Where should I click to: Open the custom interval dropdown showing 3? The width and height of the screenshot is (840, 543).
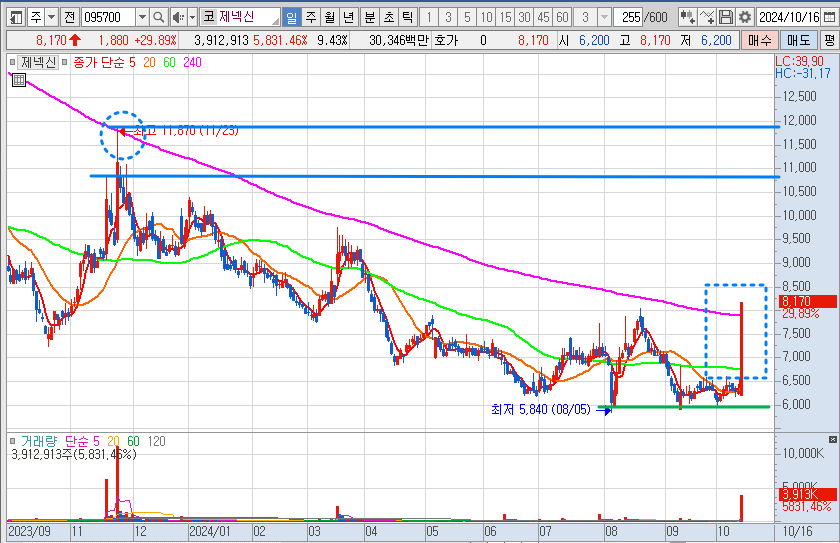click(x=605, y=18)
